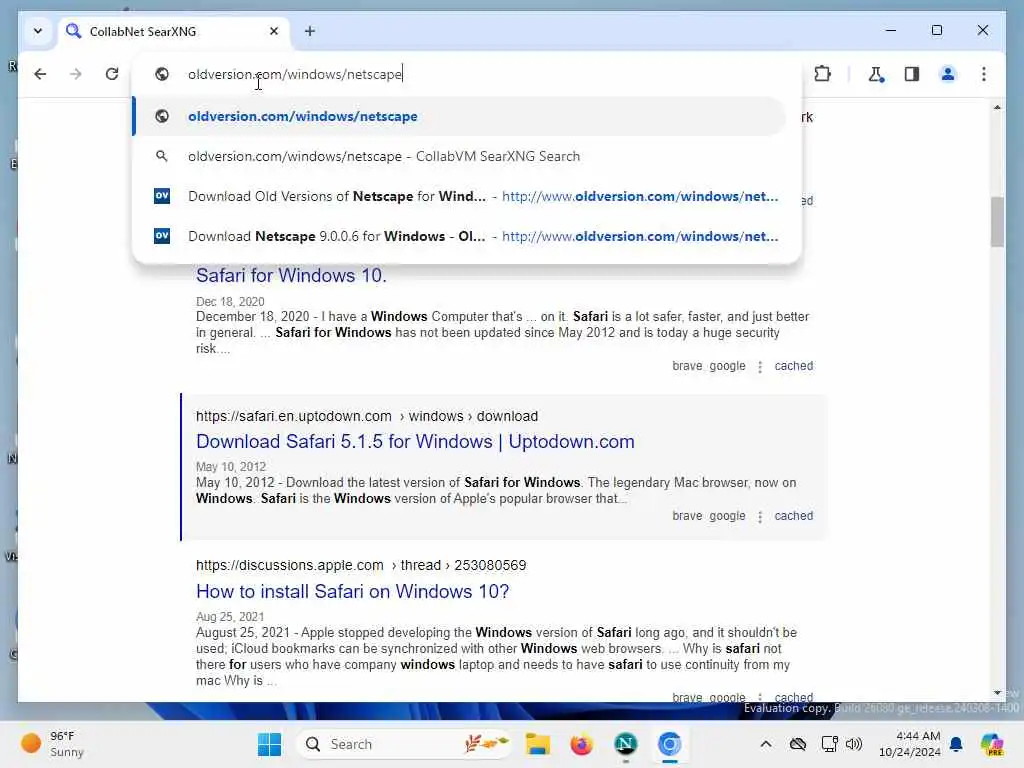Image resolution: width=1024 pixels, height=768 pixels.
Task: Go back to previous page
Action: [40, 74]
